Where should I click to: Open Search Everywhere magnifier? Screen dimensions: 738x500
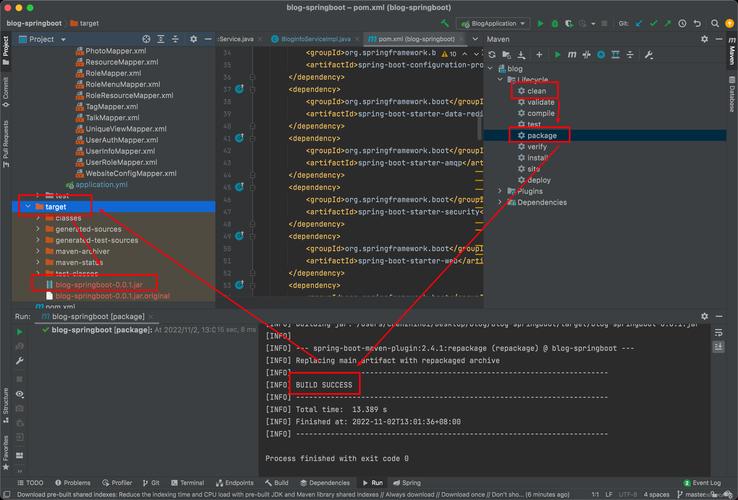(714, 23)
